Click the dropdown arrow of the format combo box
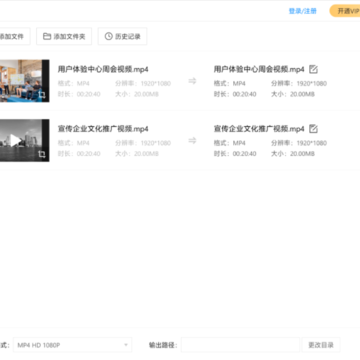360x360 pixels. (x=126, y=345)
